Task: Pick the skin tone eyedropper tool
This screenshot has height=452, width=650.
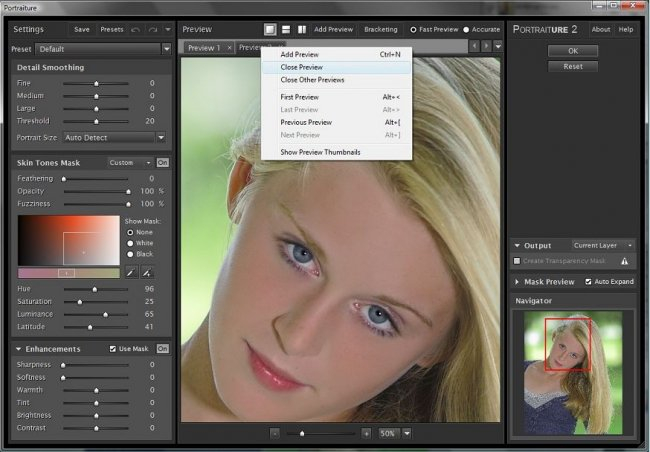Action: 130,272
